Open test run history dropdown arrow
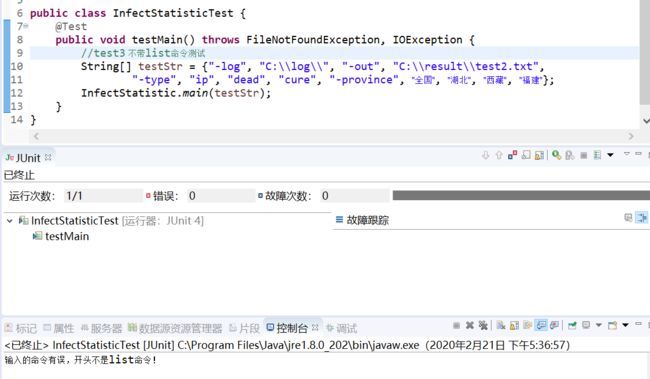 coord(610,155)
